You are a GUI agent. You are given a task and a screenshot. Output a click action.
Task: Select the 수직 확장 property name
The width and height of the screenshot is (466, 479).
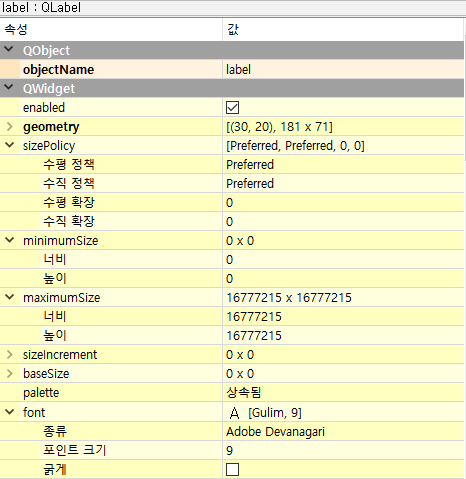[69, 221]
